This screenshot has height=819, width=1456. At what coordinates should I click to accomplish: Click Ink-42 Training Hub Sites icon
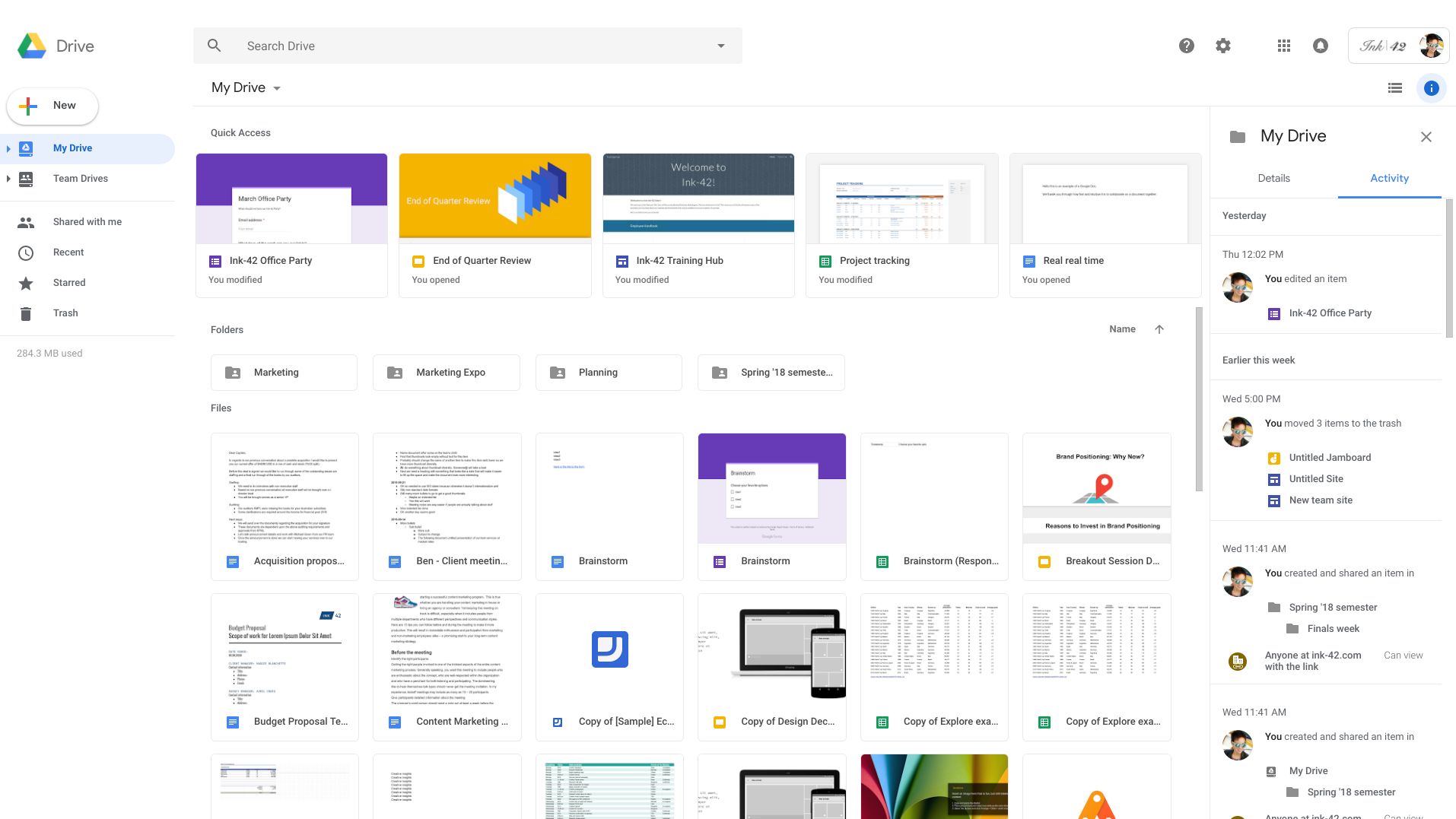tap(622, 261)
